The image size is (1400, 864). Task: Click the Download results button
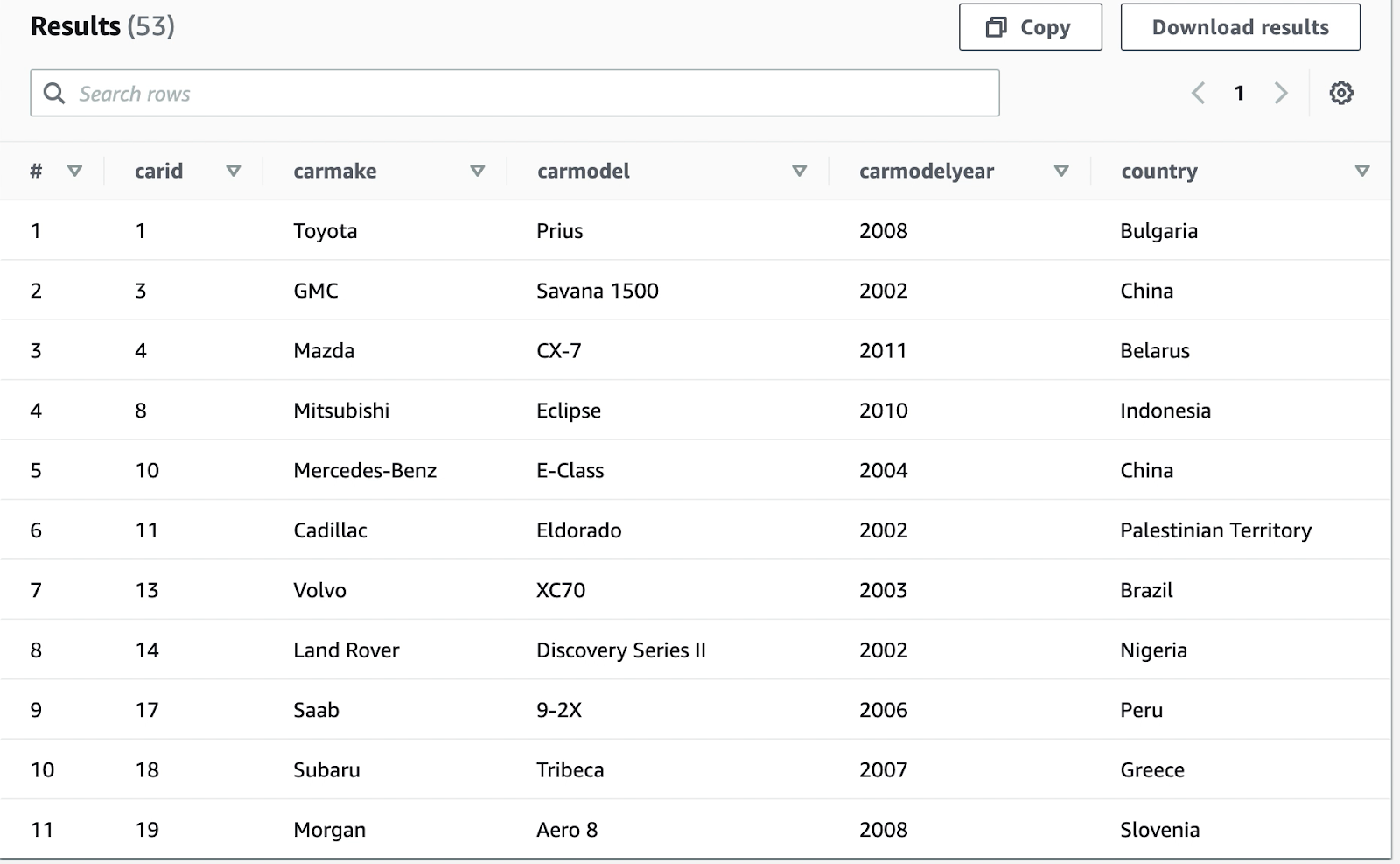(1240, 27)
